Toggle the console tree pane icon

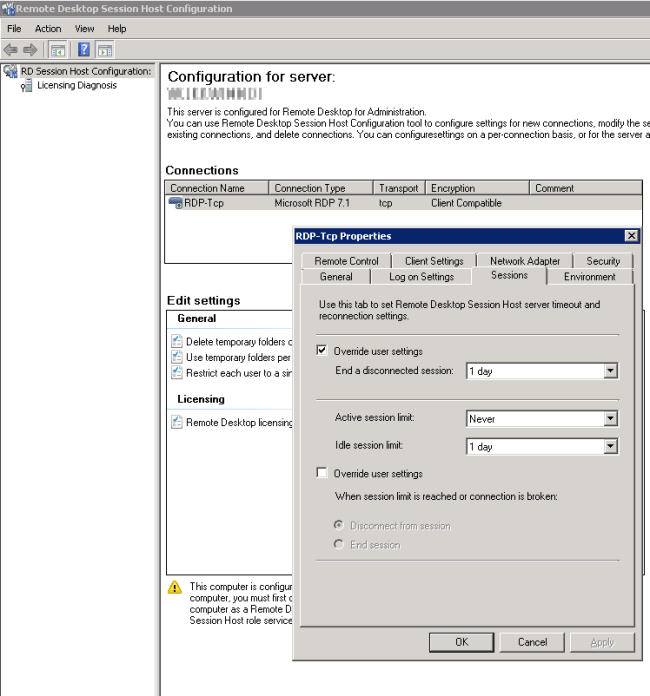[58, 50]
